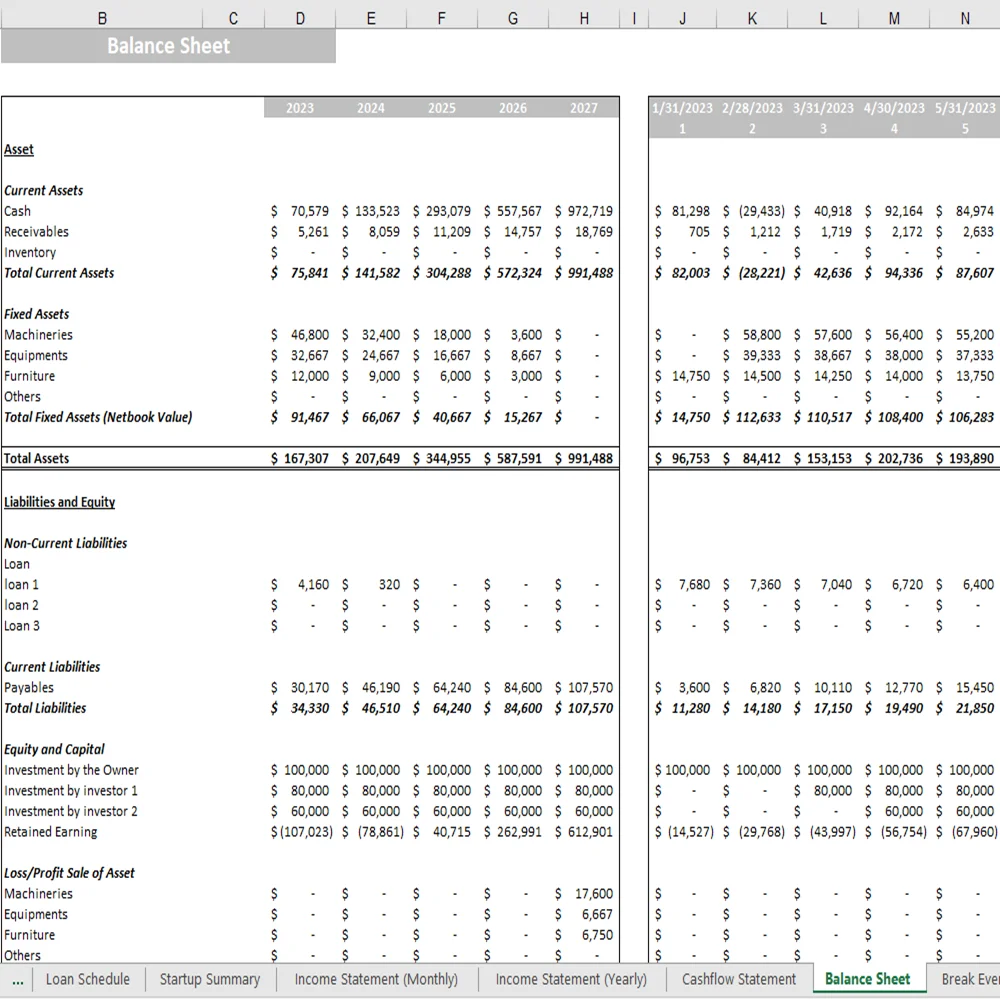Screen dimensions: 1000x1000
Task: Select the 2027 Total Liabilities value
Action: tap(584, 708)
